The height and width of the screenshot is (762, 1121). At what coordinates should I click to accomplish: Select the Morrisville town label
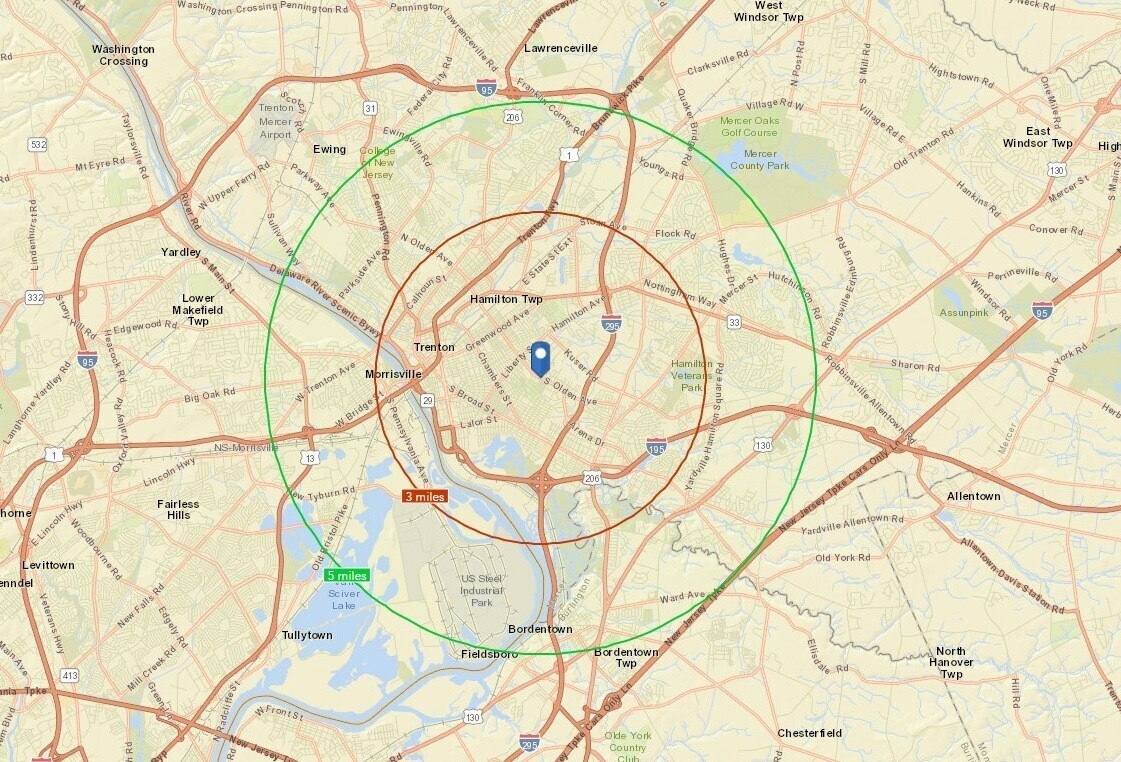393,374
